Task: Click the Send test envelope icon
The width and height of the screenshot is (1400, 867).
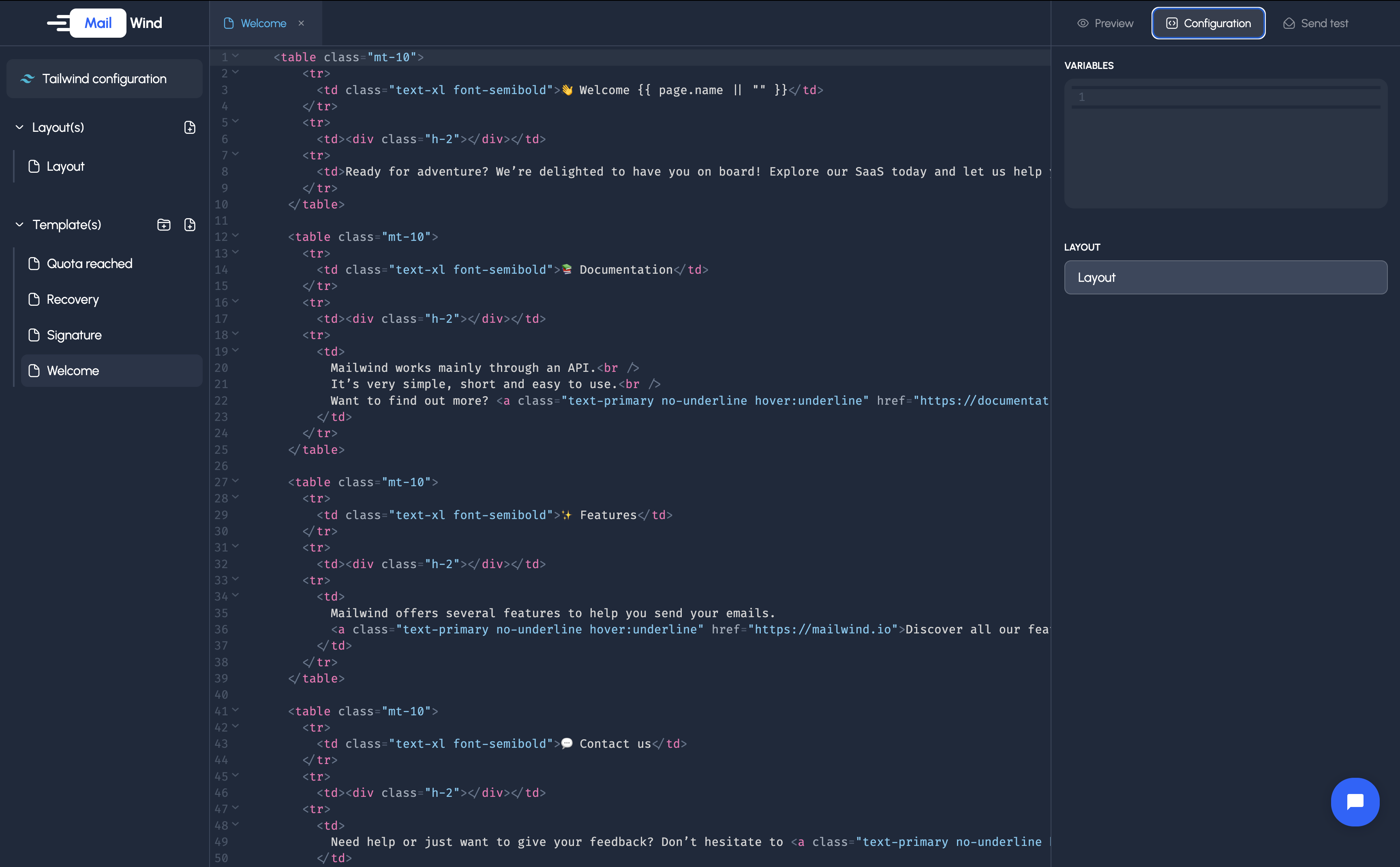Action: [1289, 24]
